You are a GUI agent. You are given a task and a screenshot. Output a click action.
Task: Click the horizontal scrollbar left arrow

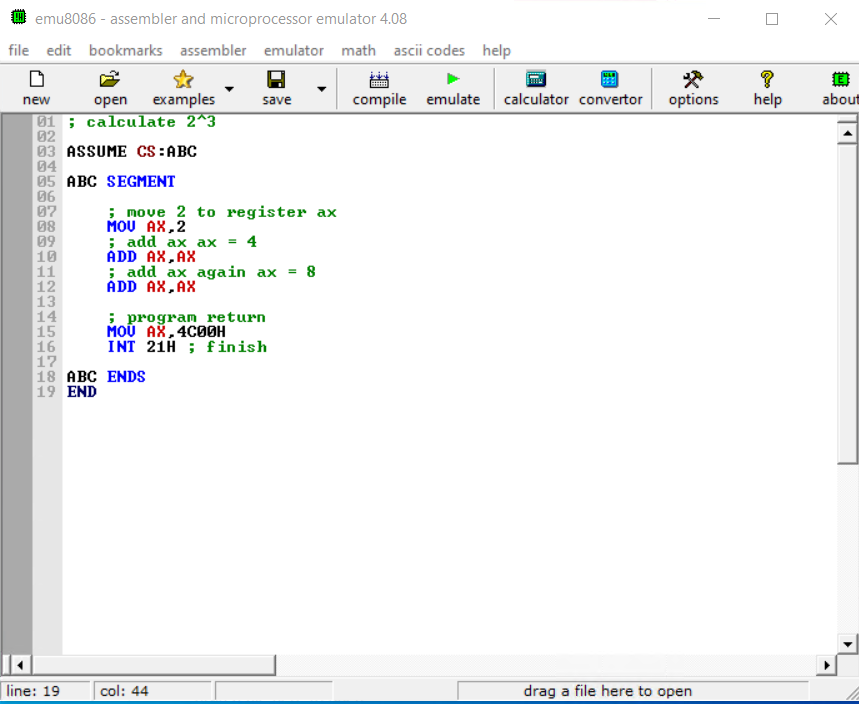(x=20, y=665)
